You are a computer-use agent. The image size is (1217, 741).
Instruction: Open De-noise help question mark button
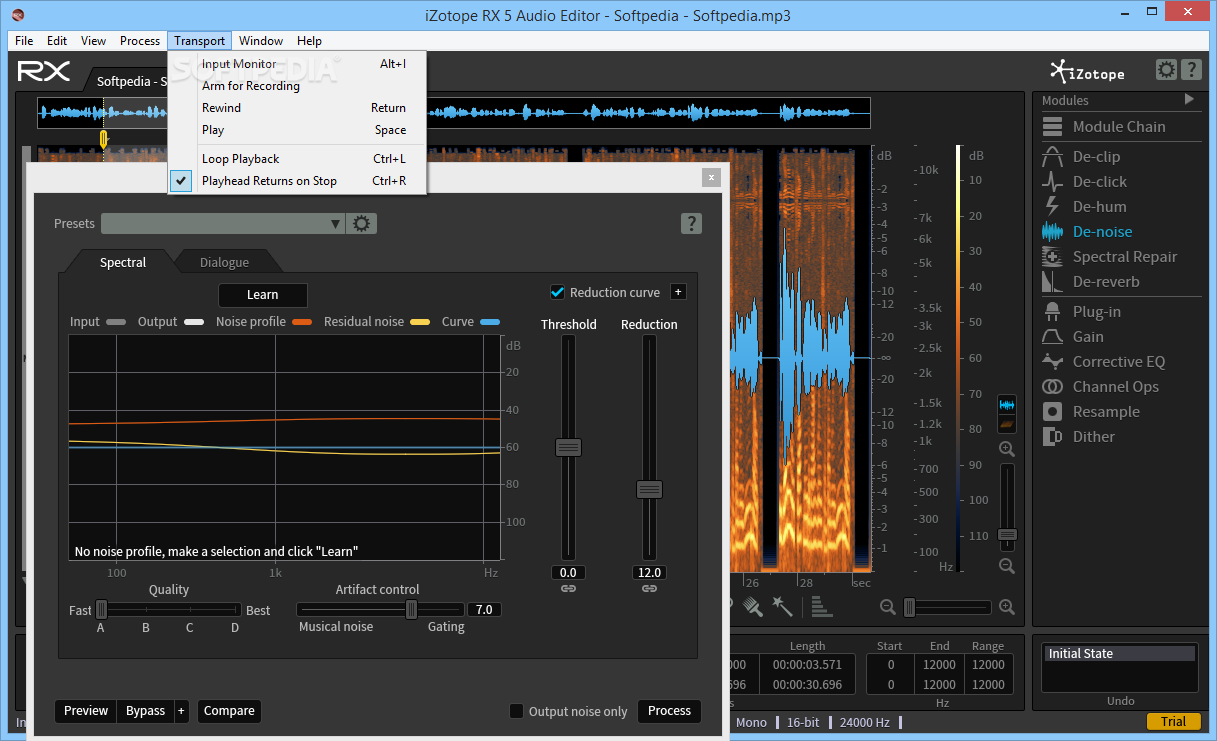pos(691,224)
